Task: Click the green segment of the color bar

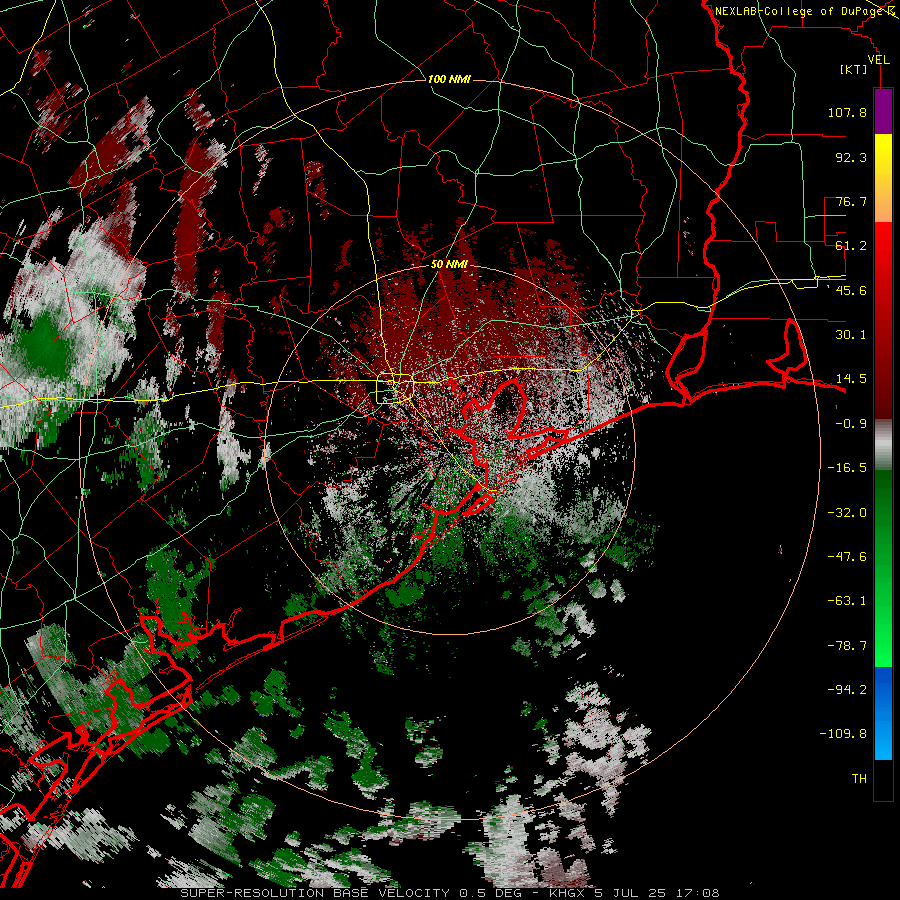Action: (x=883, y=568)
